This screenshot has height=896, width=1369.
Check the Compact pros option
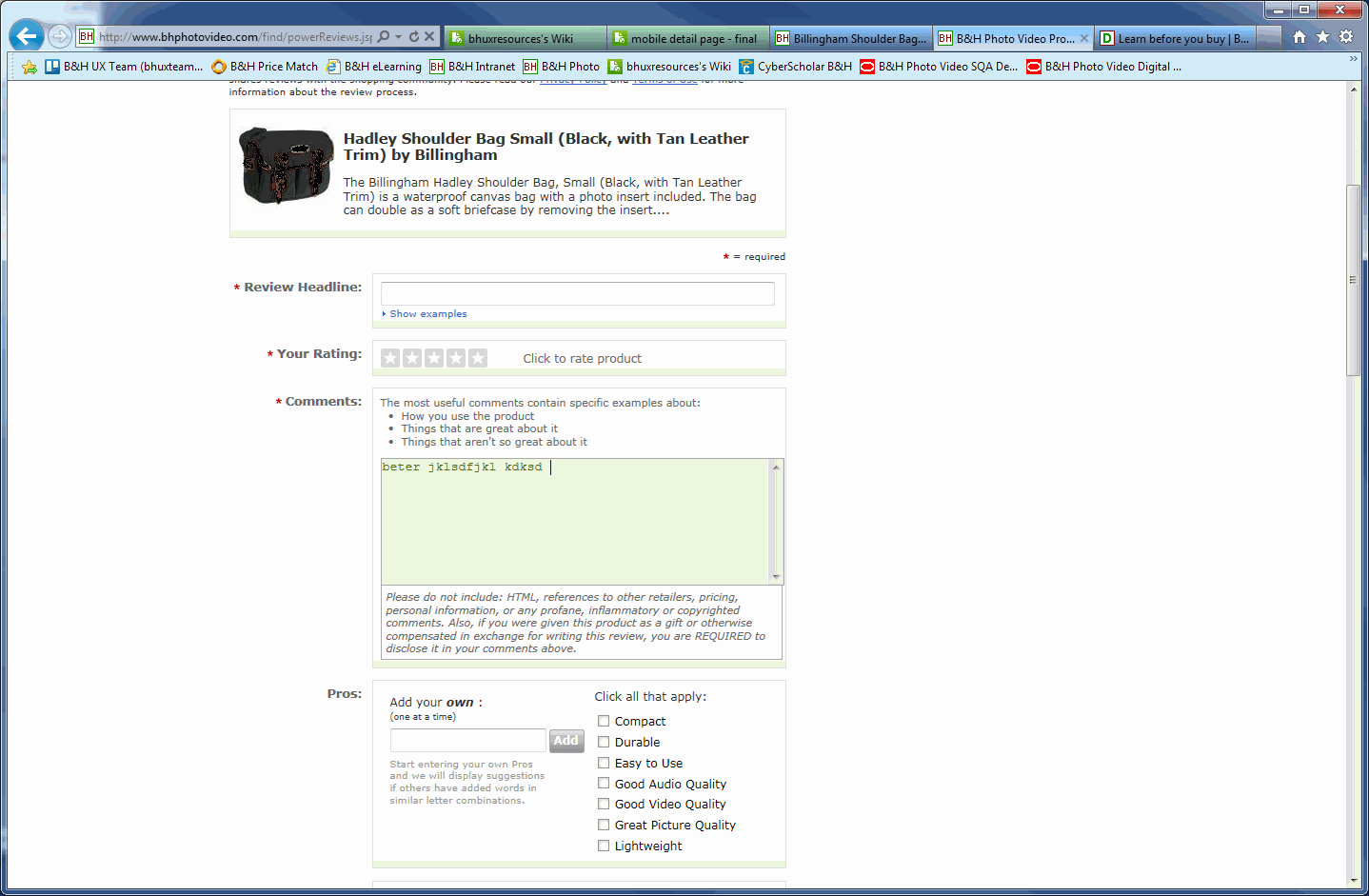click(604, 721)
